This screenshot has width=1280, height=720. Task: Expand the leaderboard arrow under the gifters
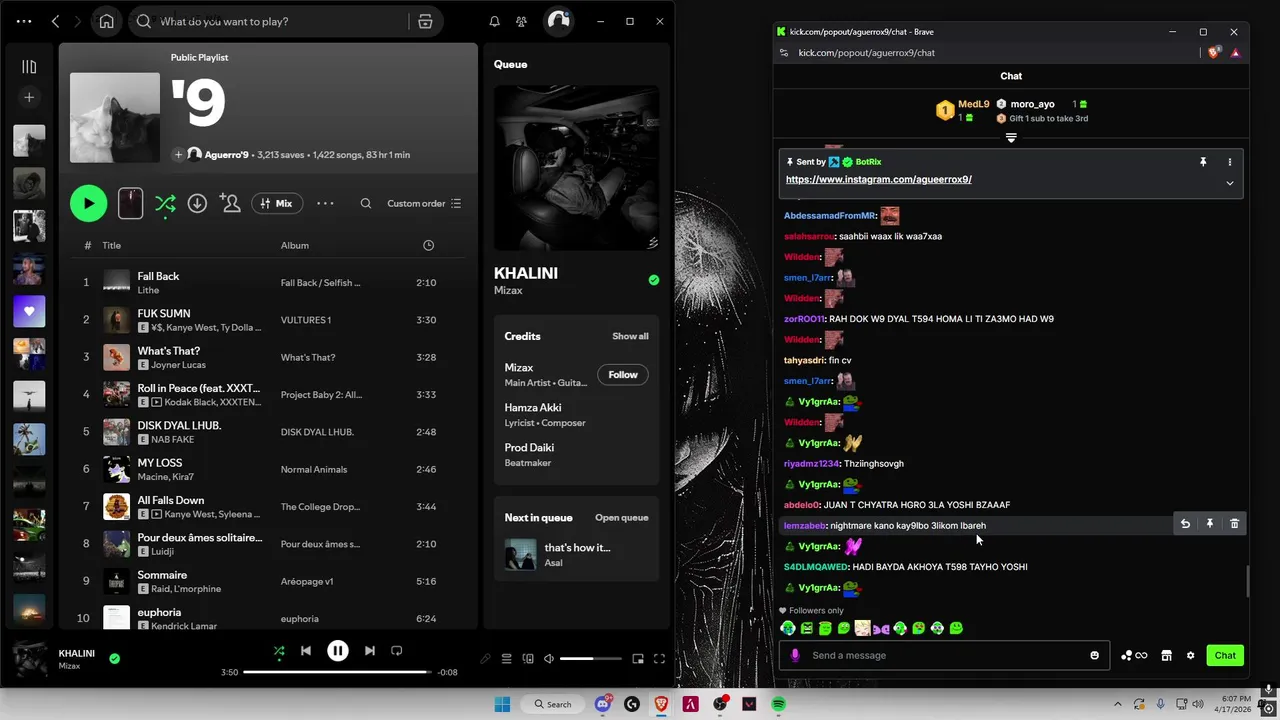click(1011, 138)
